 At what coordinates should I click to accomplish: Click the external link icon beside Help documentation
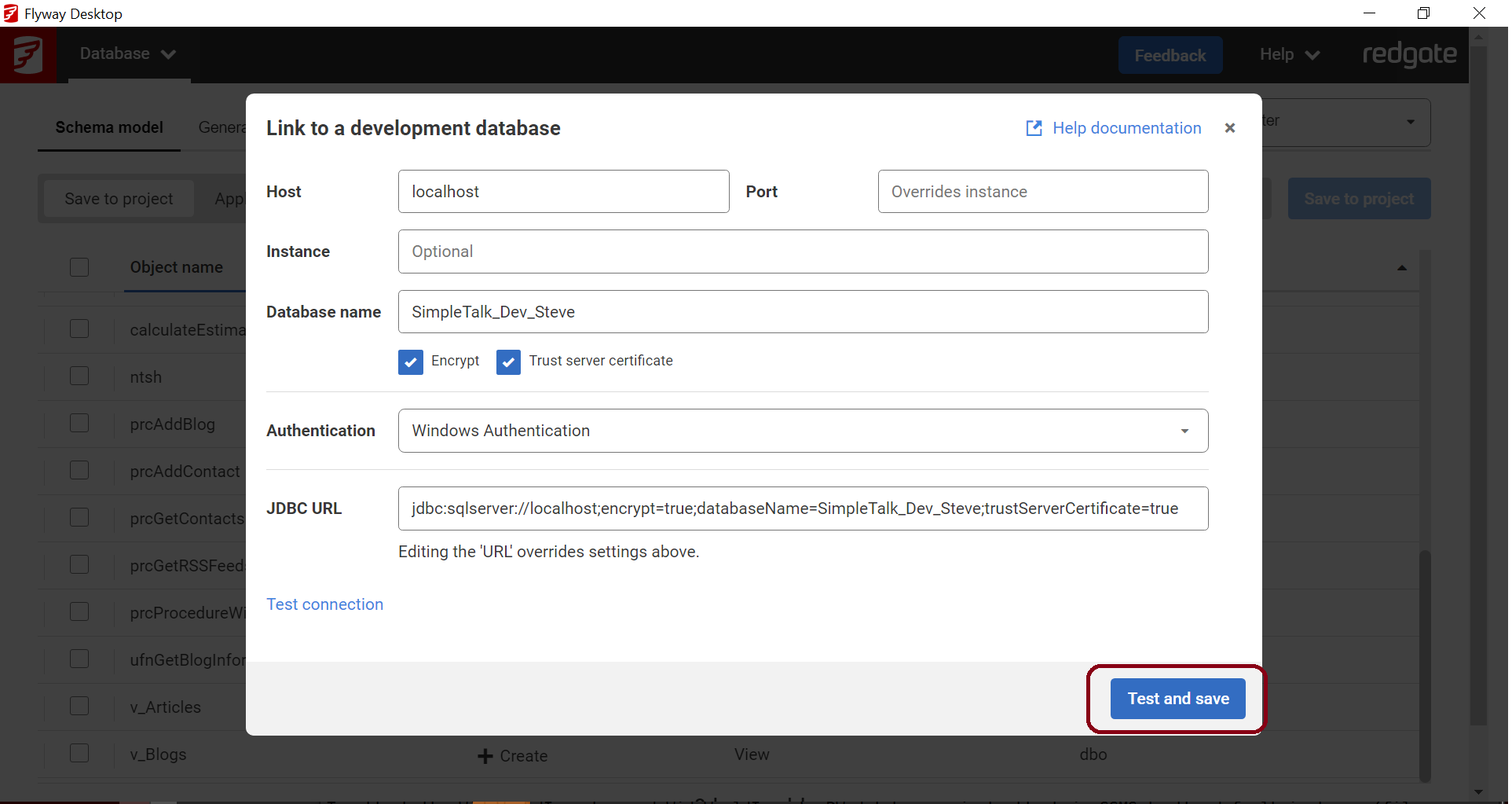coord(1034,128)
